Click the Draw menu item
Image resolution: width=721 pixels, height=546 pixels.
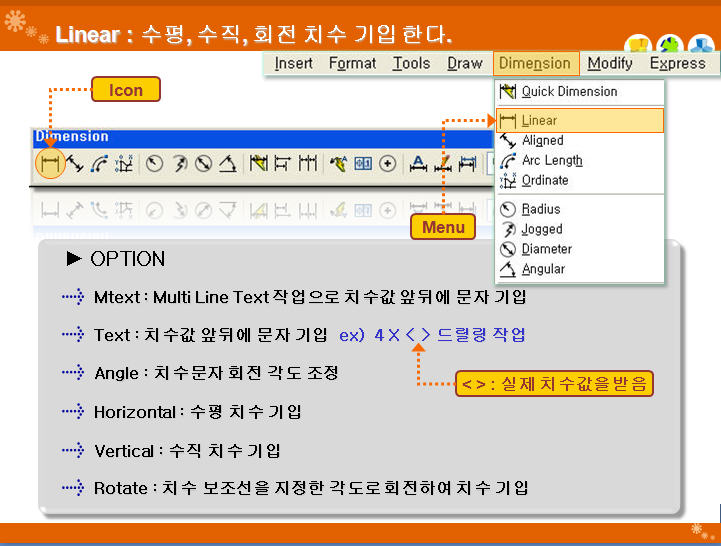click(x=464, y=63)
